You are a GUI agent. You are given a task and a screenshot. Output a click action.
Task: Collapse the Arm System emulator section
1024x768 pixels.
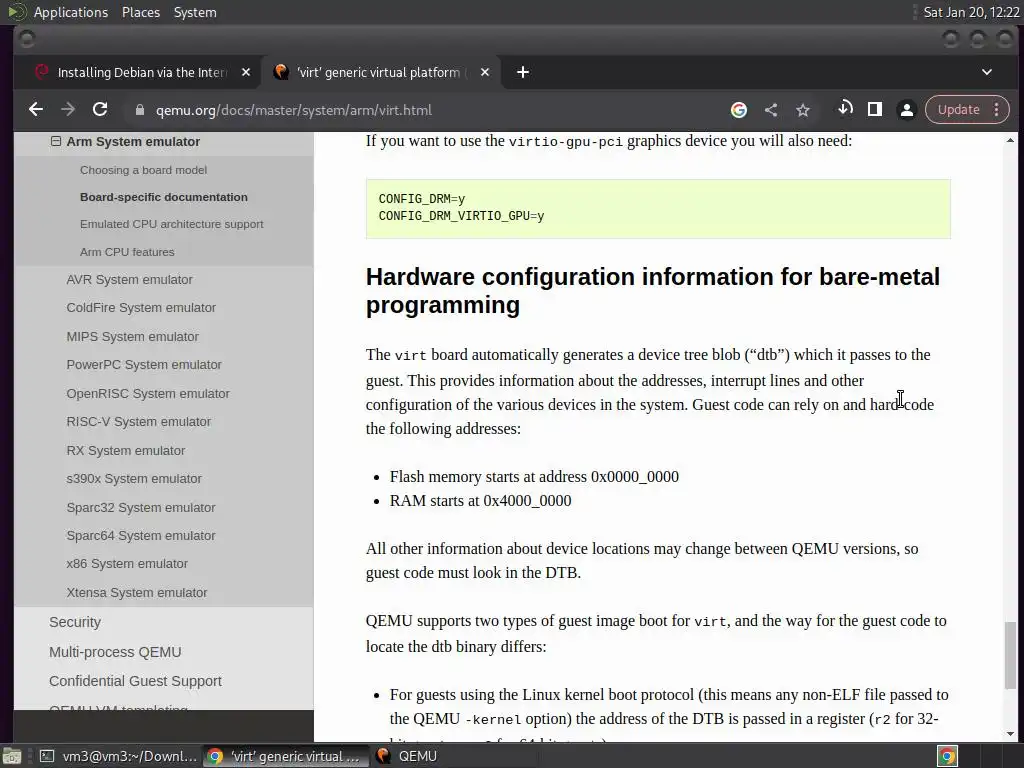point(56,141)
